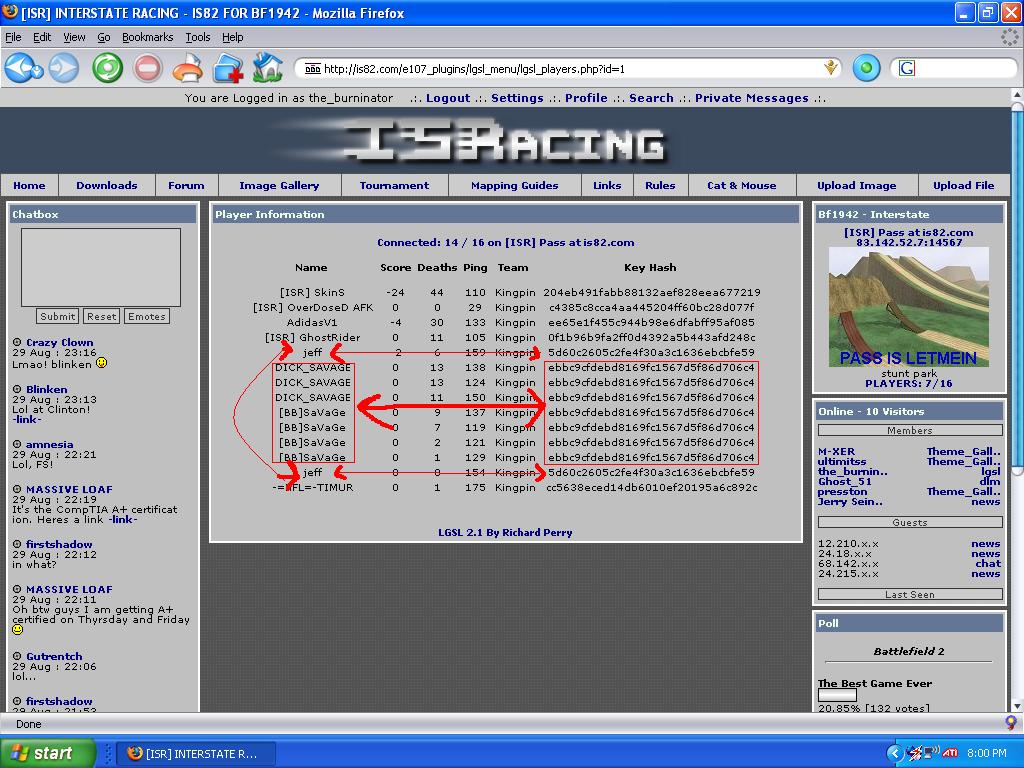Click the clock in the system tray
The height and width of the screenshot is (768, 1024).
pos(986,753)
